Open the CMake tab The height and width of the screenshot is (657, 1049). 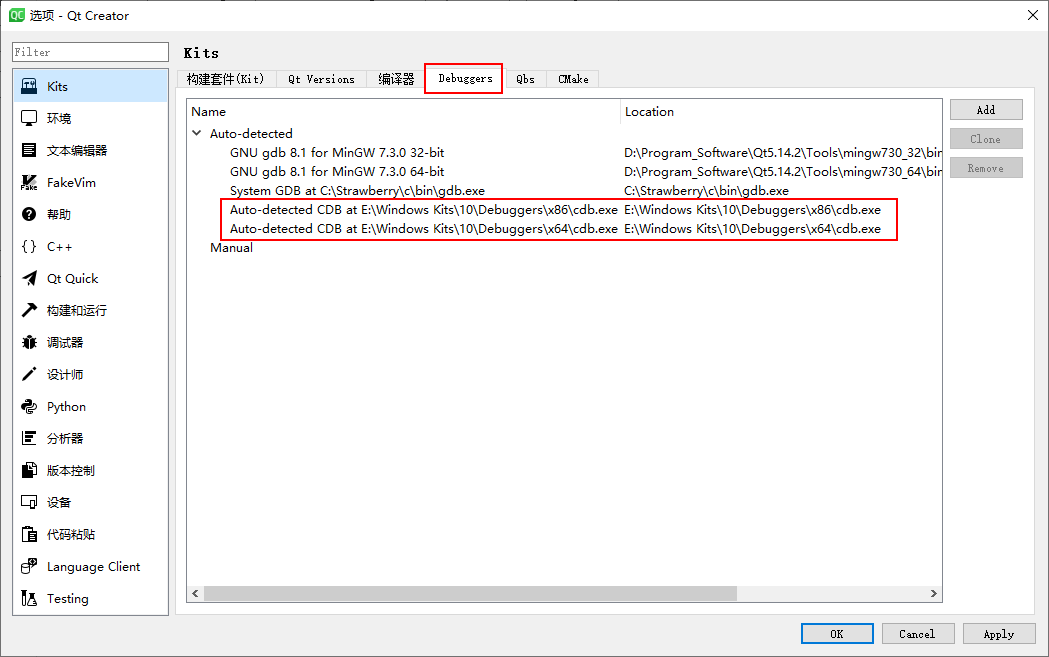click(x=572, y=78)
